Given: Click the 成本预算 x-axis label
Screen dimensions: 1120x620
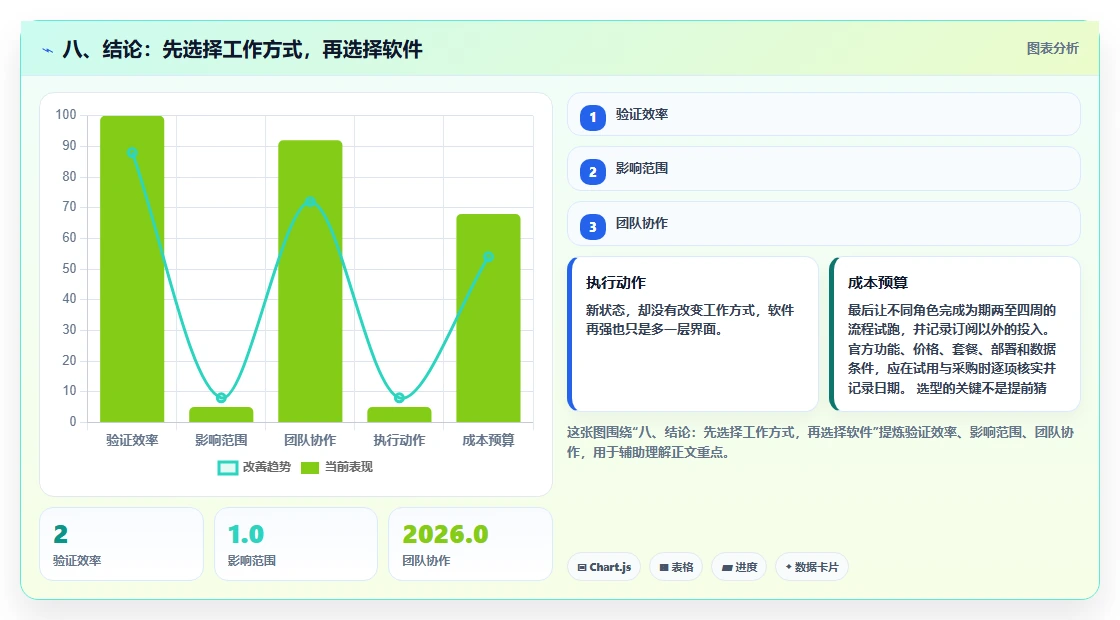Looking at the screenshot, I should pos(489,440).
